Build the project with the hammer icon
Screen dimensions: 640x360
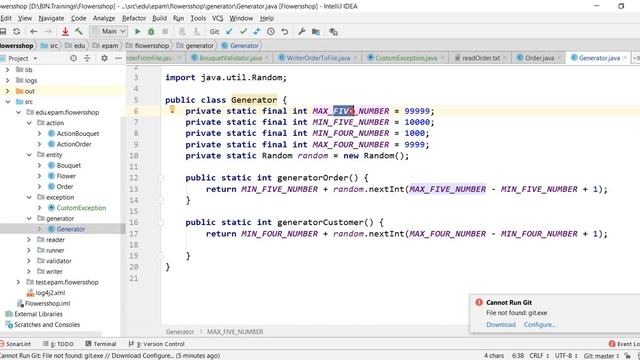79,31
